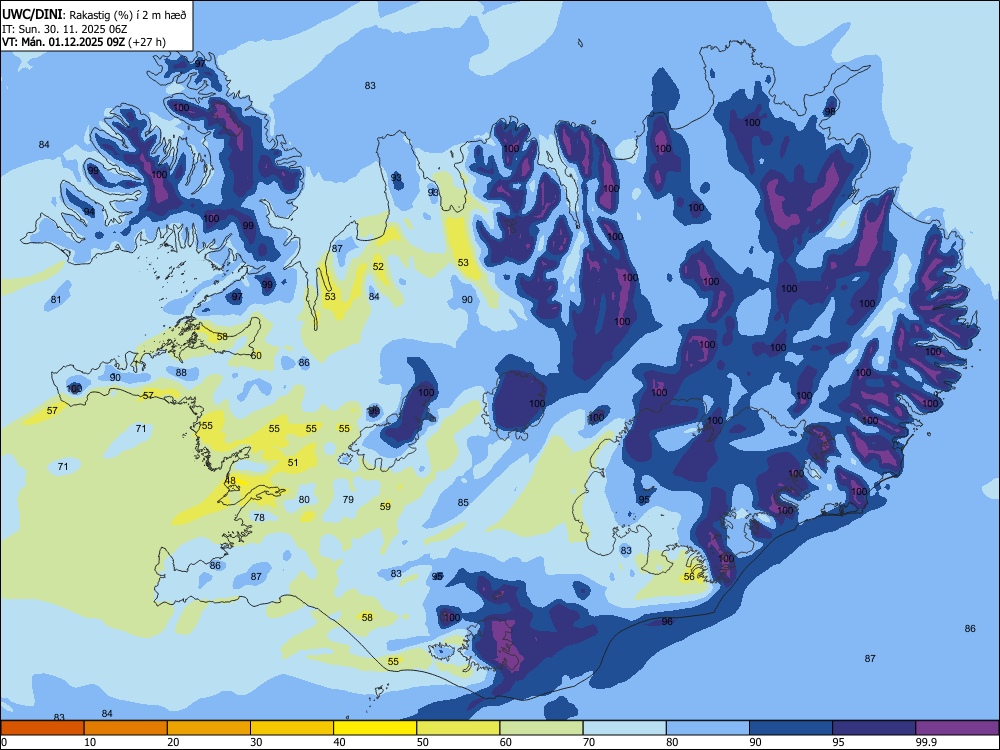Select the map value 79
1000x750 pixels.
348,499
